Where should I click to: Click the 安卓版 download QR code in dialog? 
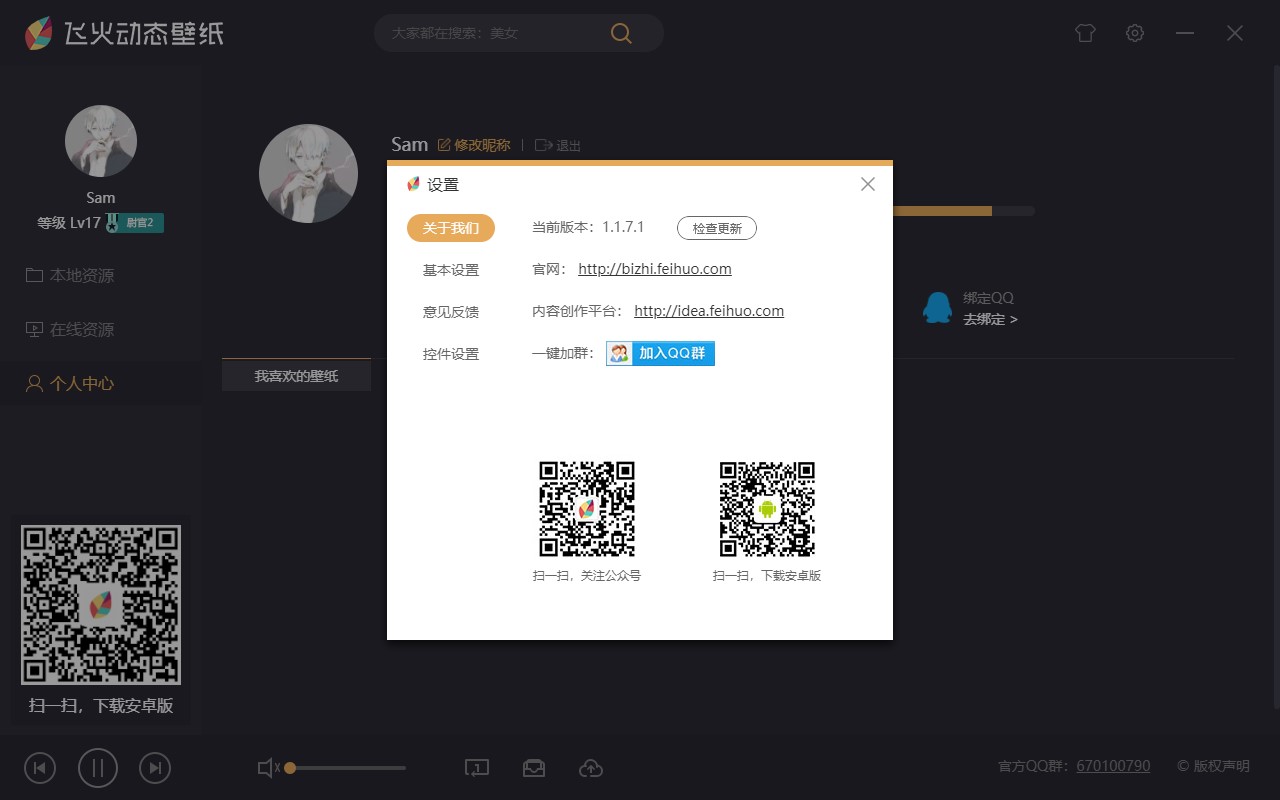(767, 509)
